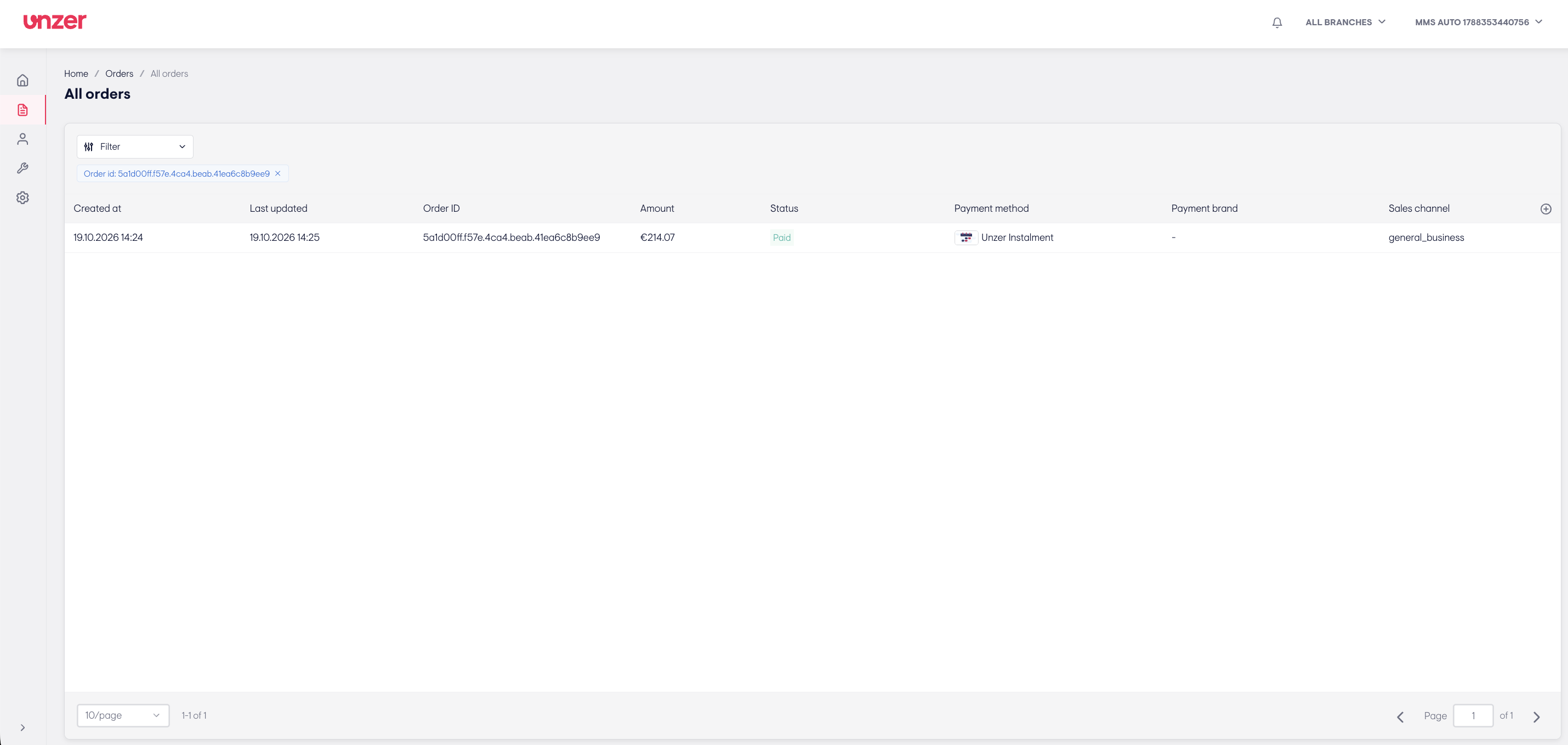
Task: Click the Order ID column header
Action: click(441, 208)
